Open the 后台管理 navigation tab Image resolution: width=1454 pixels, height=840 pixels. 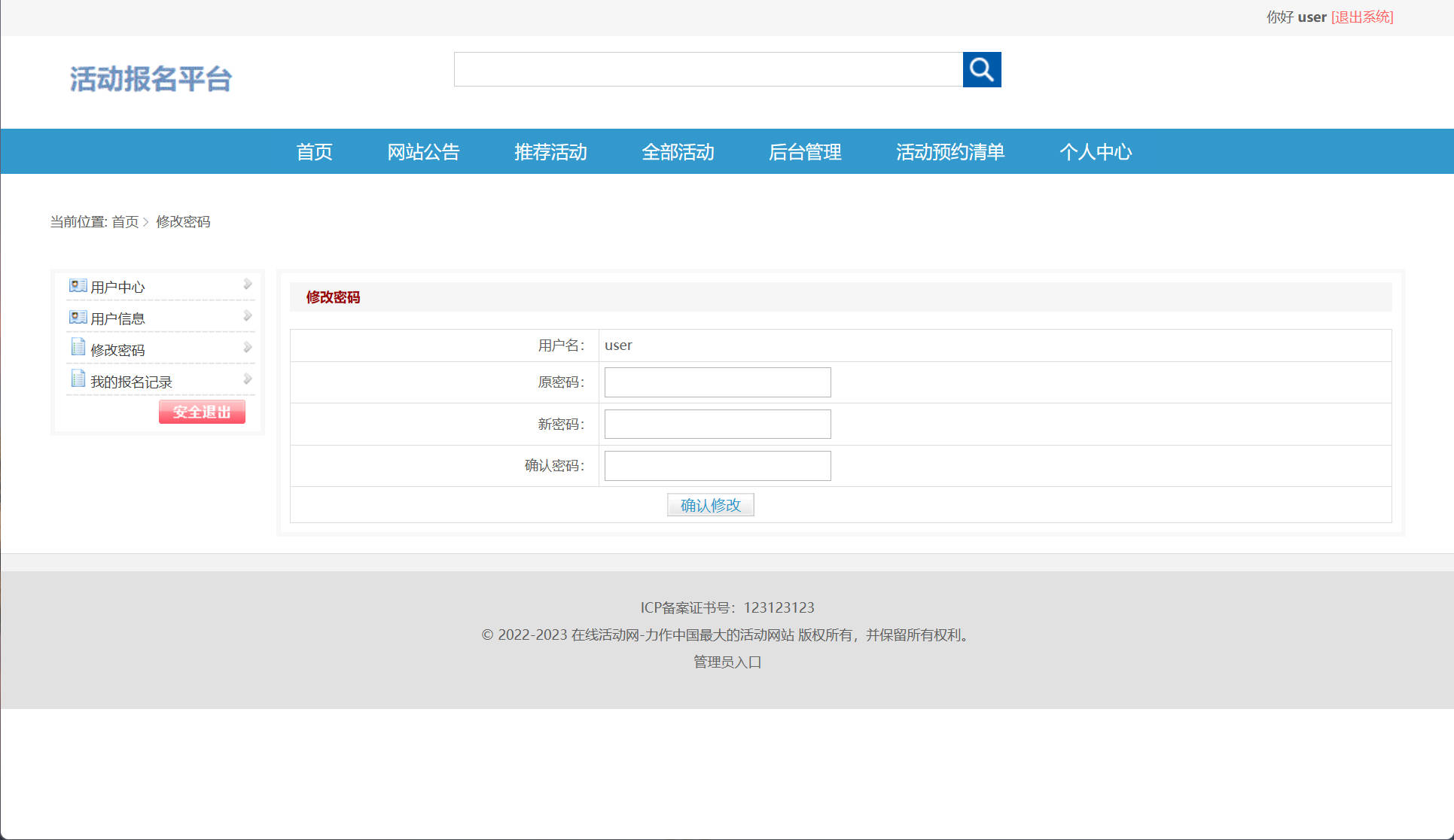805,152
